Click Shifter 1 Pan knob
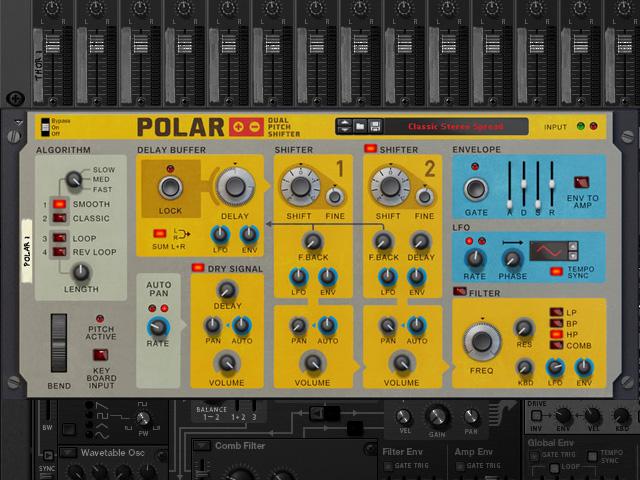The image size is (640, 480). coord(298,325)
